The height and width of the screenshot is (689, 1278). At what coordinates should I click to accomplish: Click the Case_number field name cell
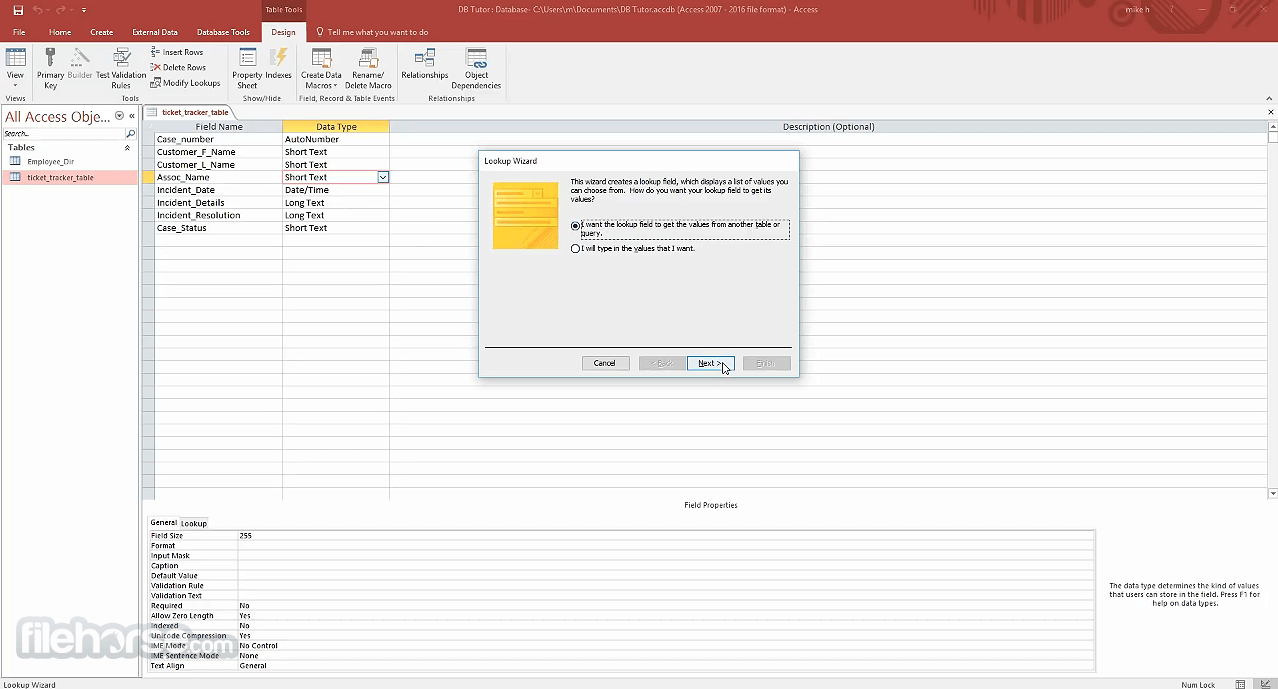218,139
